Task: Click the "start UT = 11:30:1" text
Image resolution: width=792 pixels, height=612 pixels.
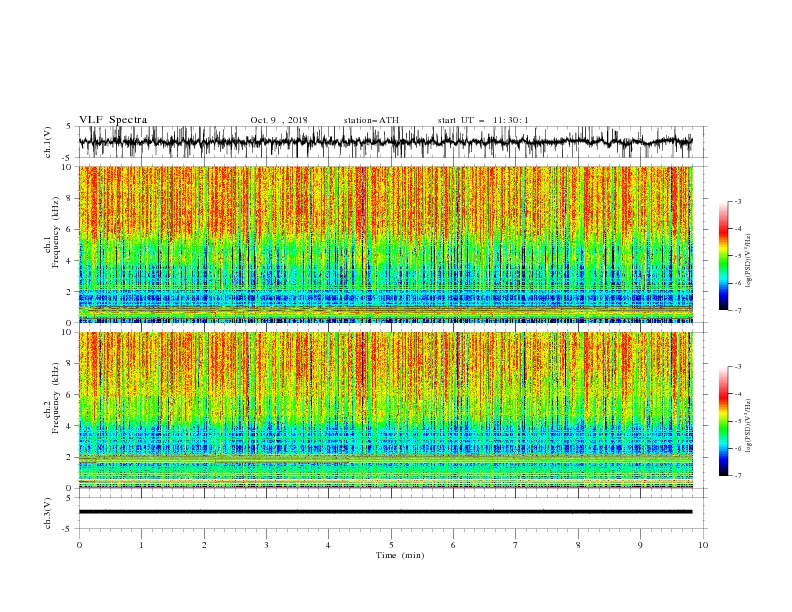Action: (x=483, y=120)
